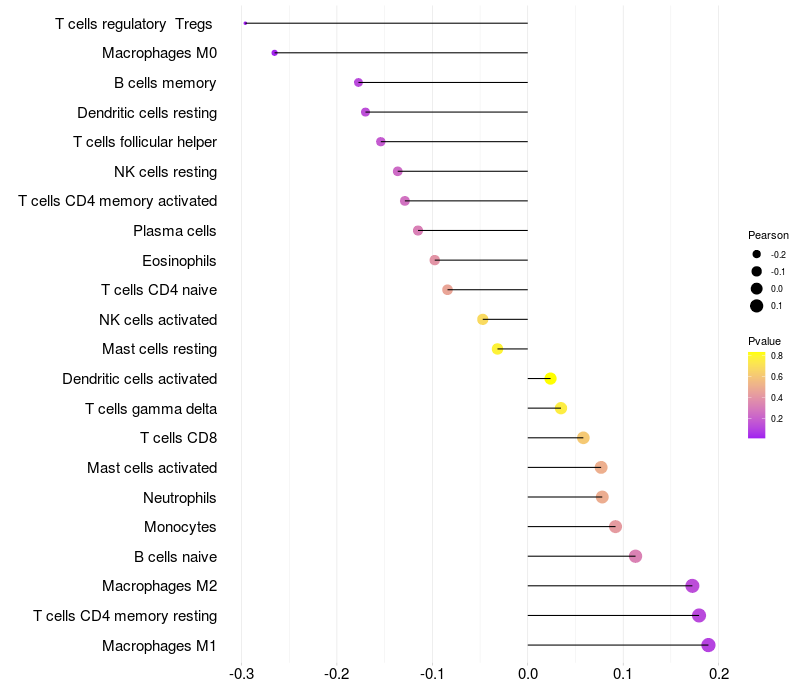Select the Neutrophils label text

click(180, 498)
